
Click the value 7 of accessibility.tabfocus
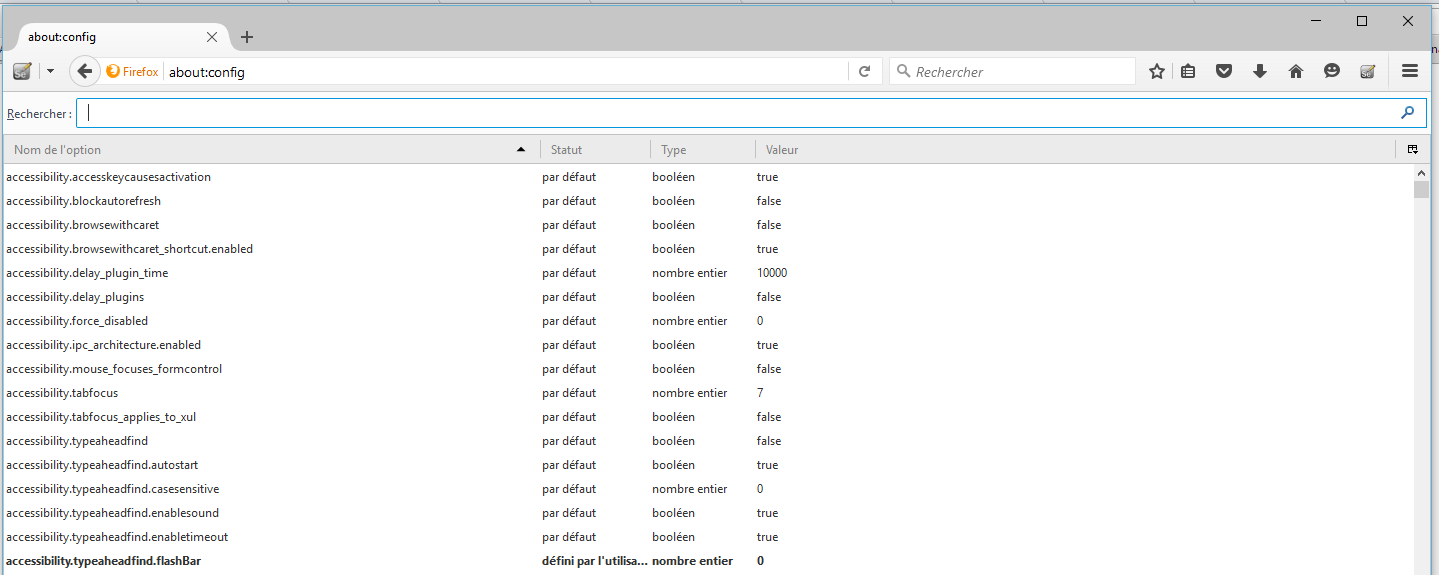coord(760,393)
